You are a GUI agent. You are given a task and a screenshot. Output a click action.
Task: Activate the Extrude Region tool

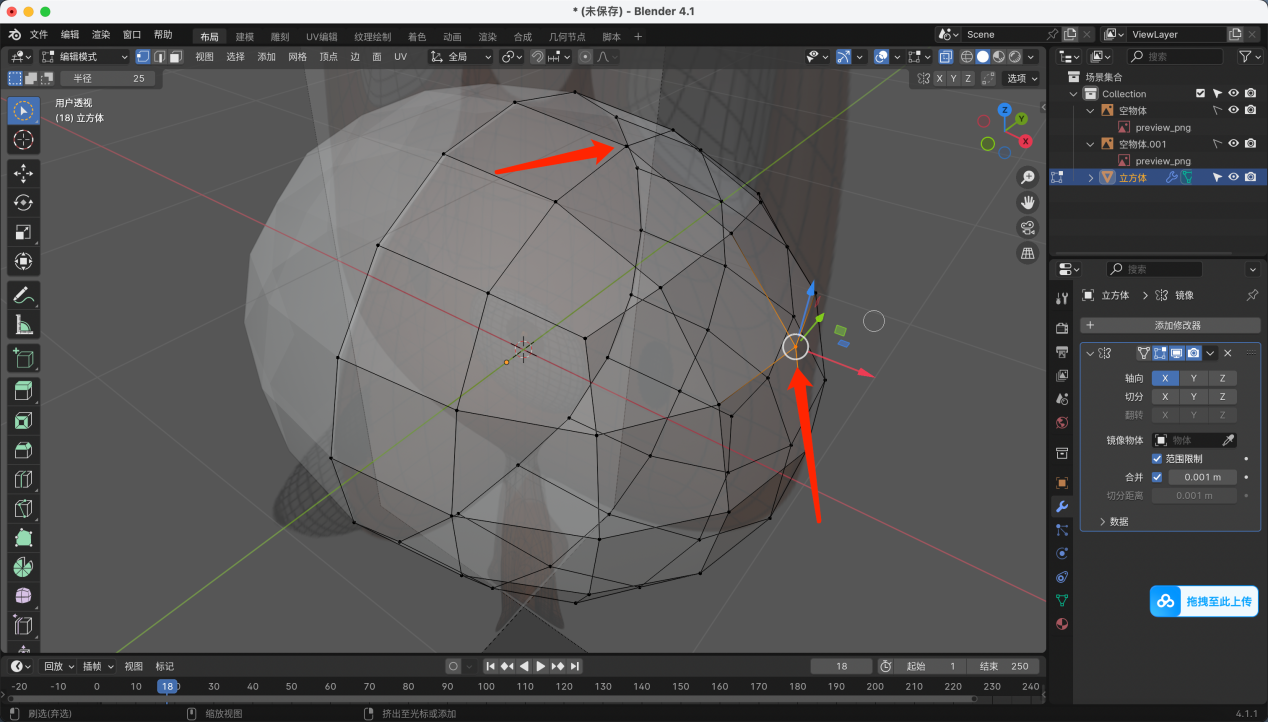pos(23,392)
